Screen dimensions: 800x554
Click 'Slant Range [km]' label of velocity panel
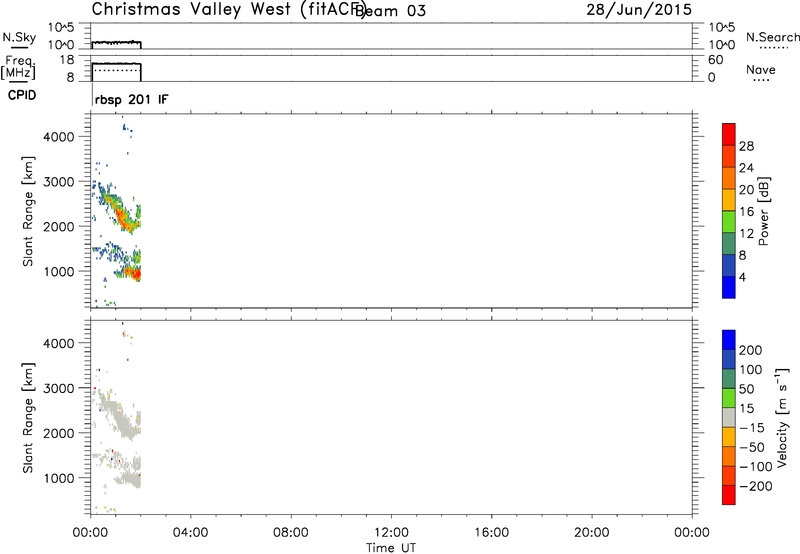(28, 418)
